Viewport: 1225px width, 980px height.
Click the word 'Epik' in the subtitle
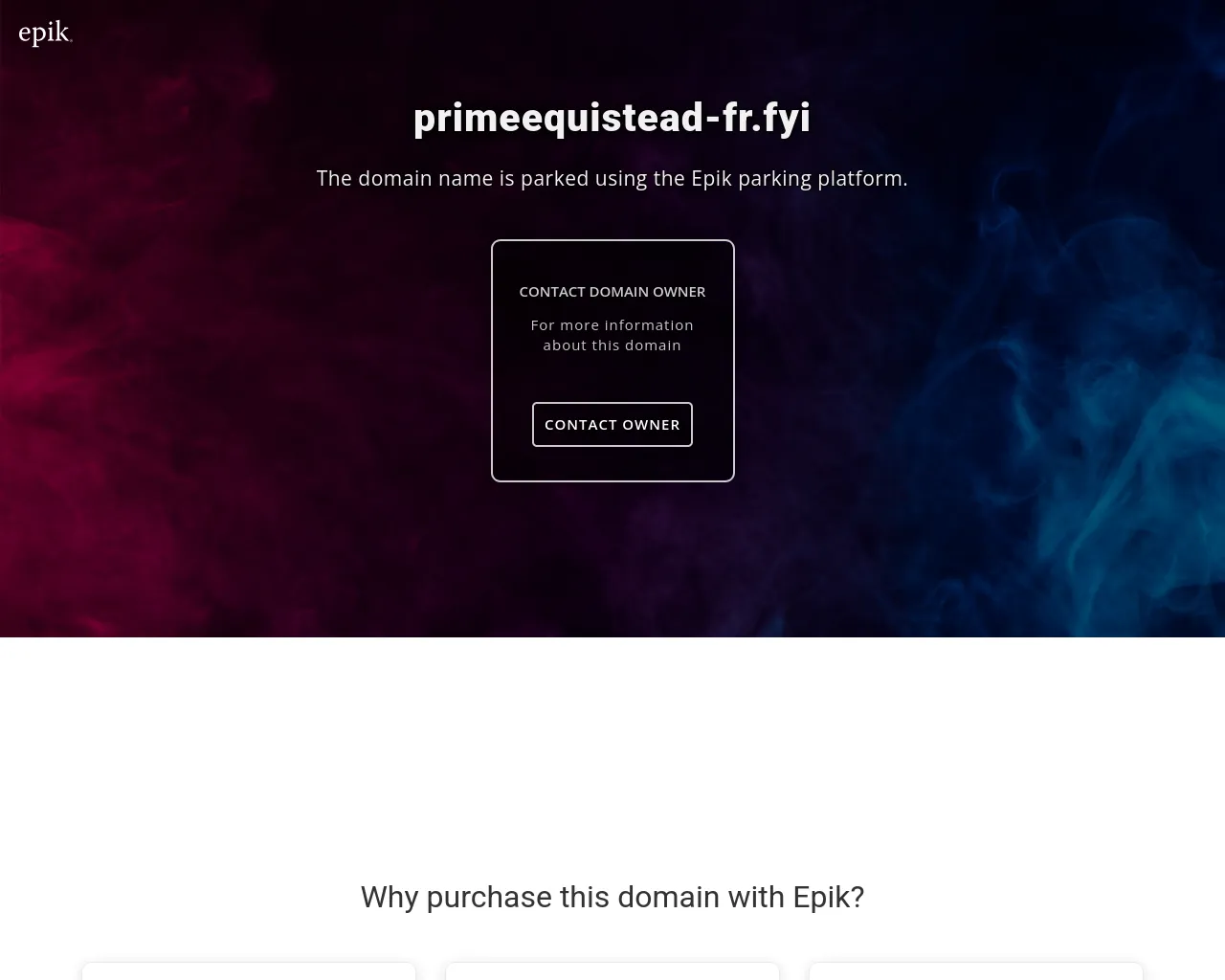click(711, 178)
